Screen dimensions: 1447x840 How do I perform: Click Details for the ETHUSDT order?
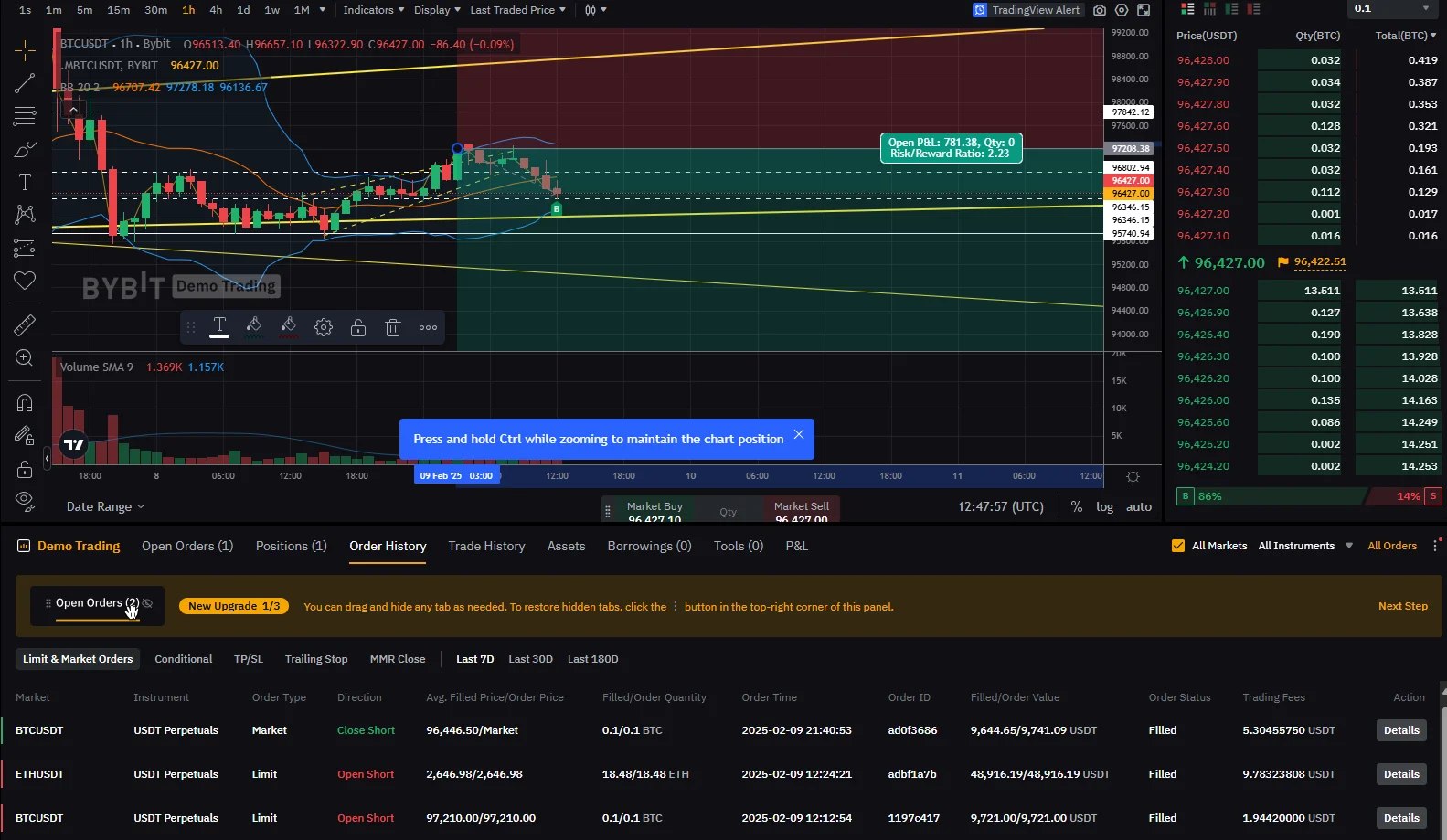click(x=1401, y=774)
